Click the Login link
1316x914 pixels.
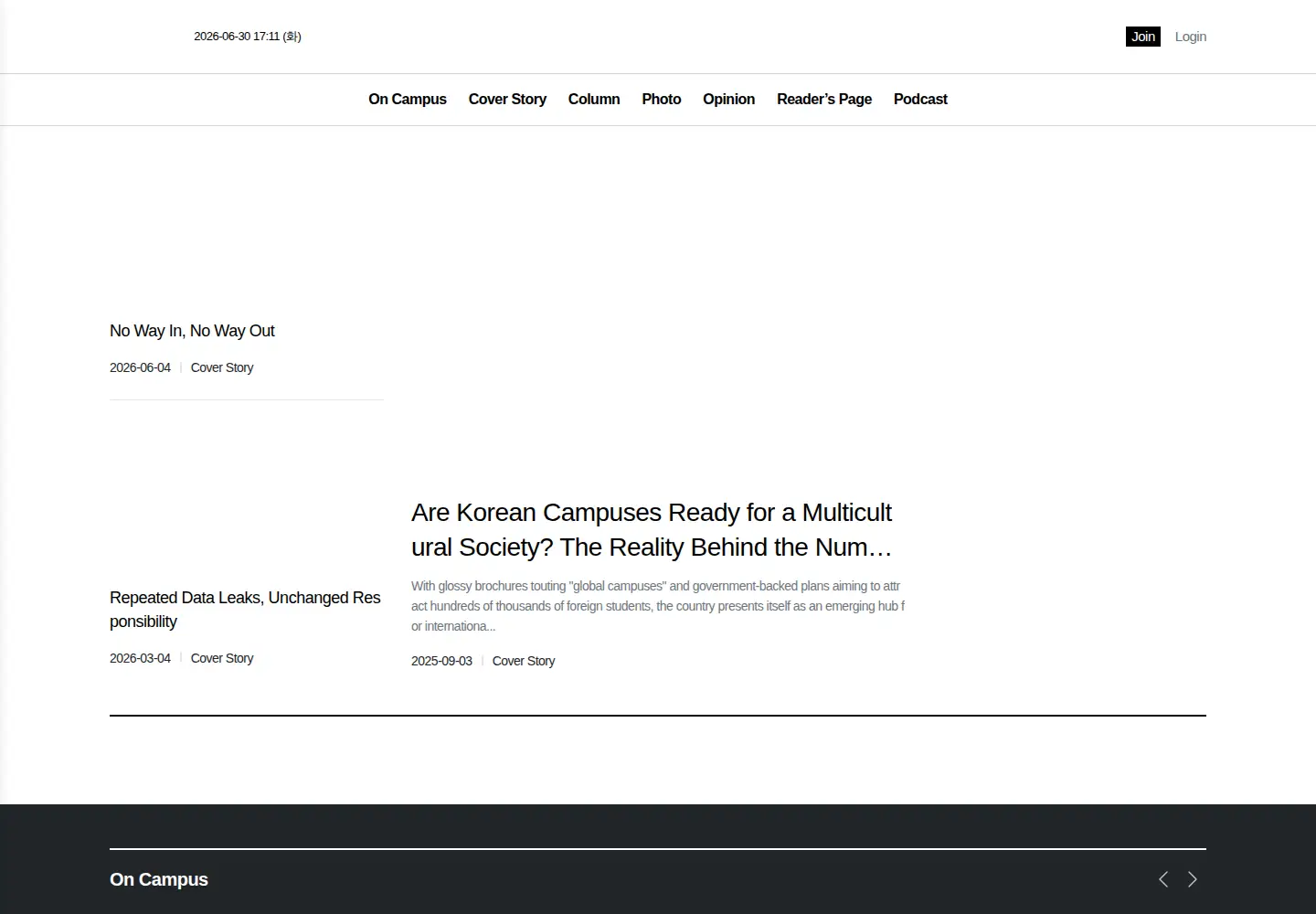pyautogui.click(x=1191, y=37)
